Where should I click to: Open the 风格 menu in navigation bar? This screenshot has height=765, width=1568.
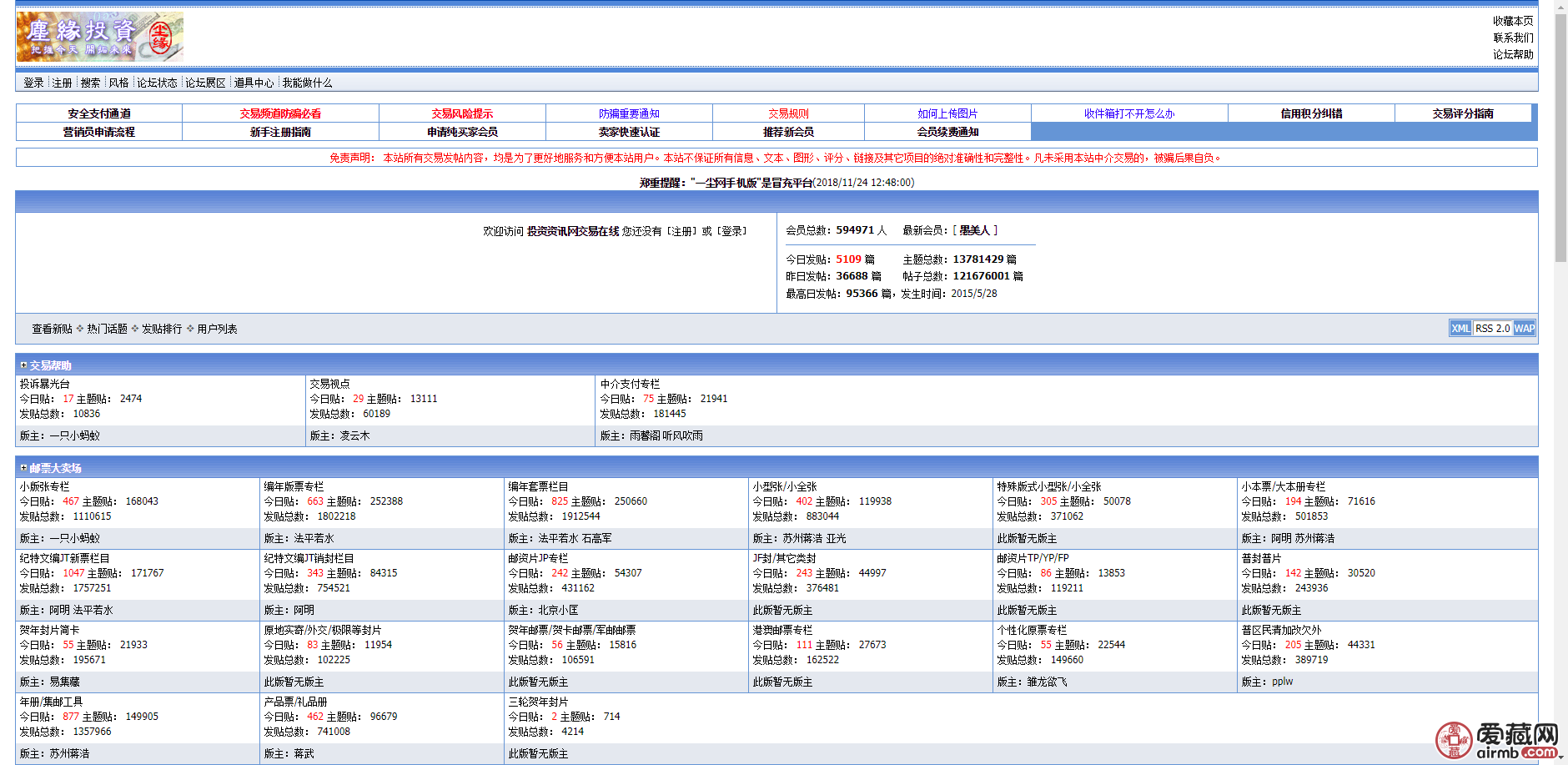tap(119, 83)
